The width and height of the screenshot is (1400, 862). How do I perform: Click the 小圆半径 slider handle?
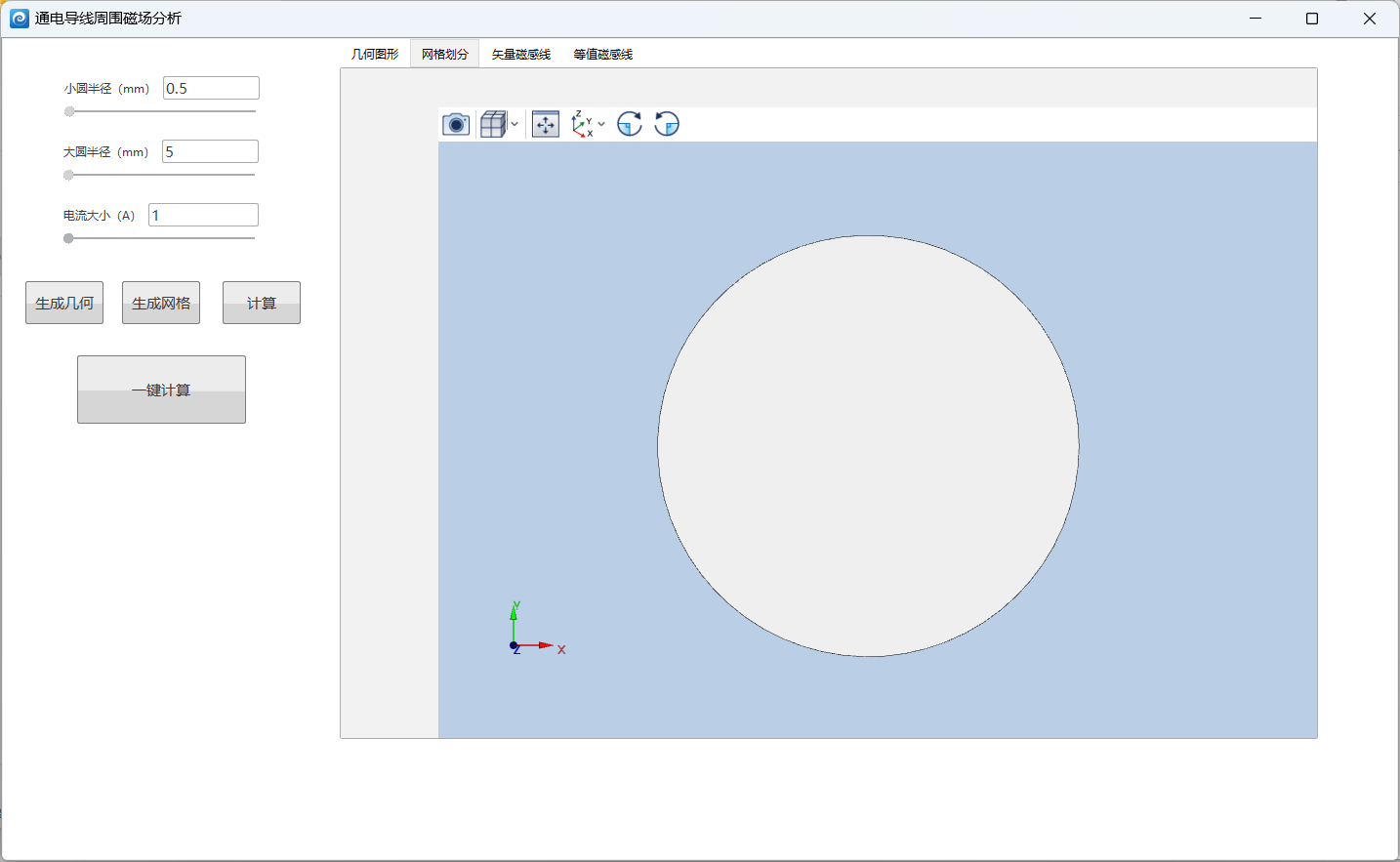[69, 111]
